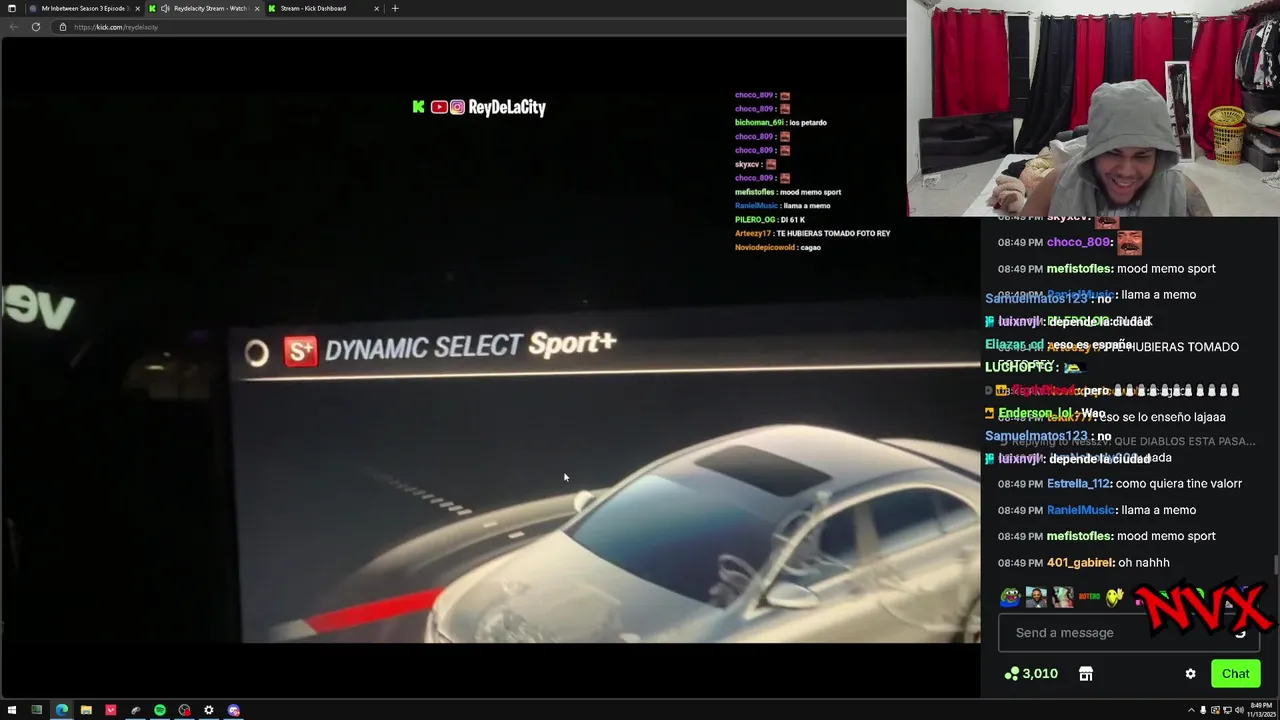The height and width of the screenshot is (720, 1280).
Task: Click the S+ red badge in video
Action: [x=300, y=351]
